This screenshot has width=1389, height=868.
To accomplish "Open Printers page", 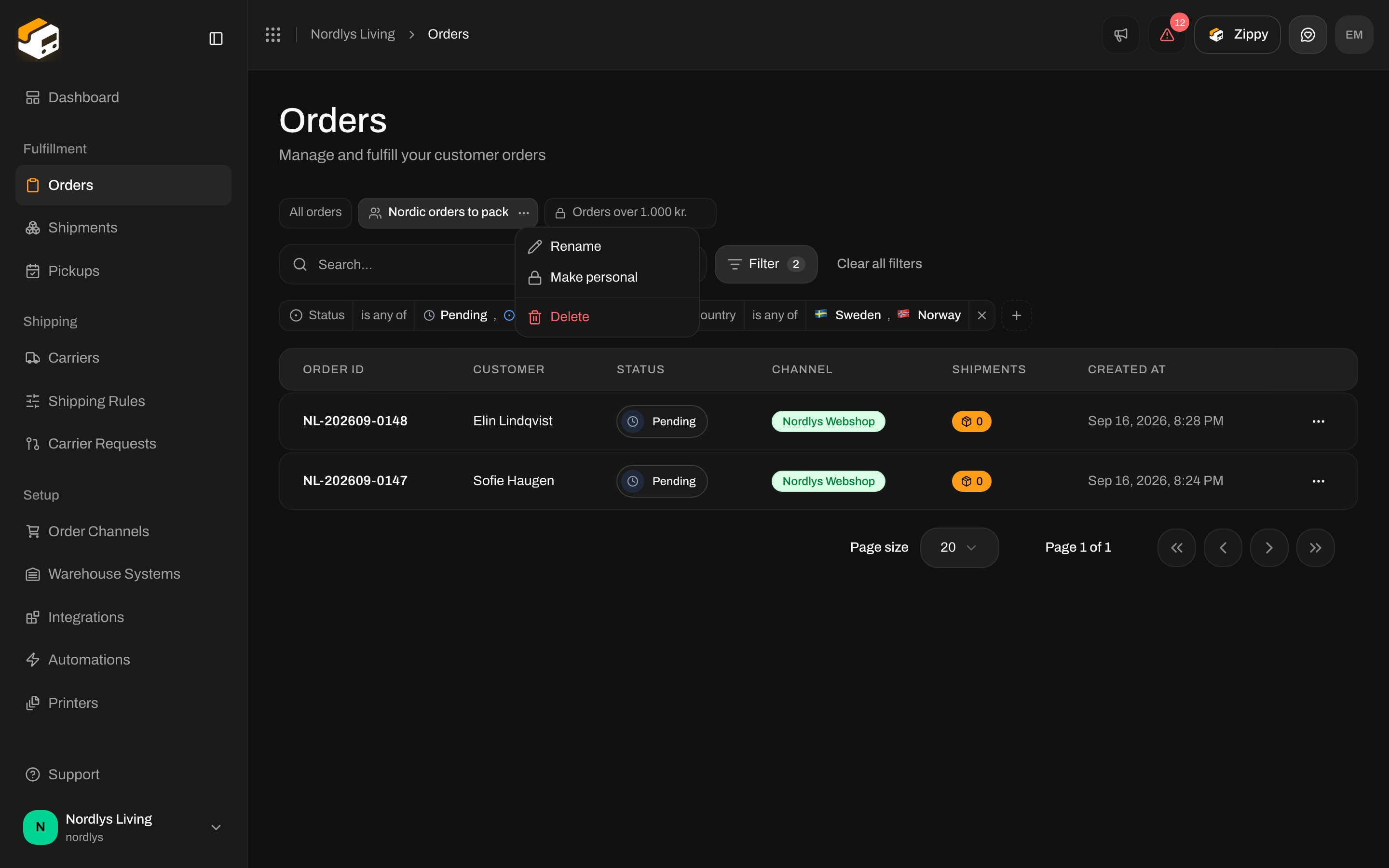I will tap(123, 703).
